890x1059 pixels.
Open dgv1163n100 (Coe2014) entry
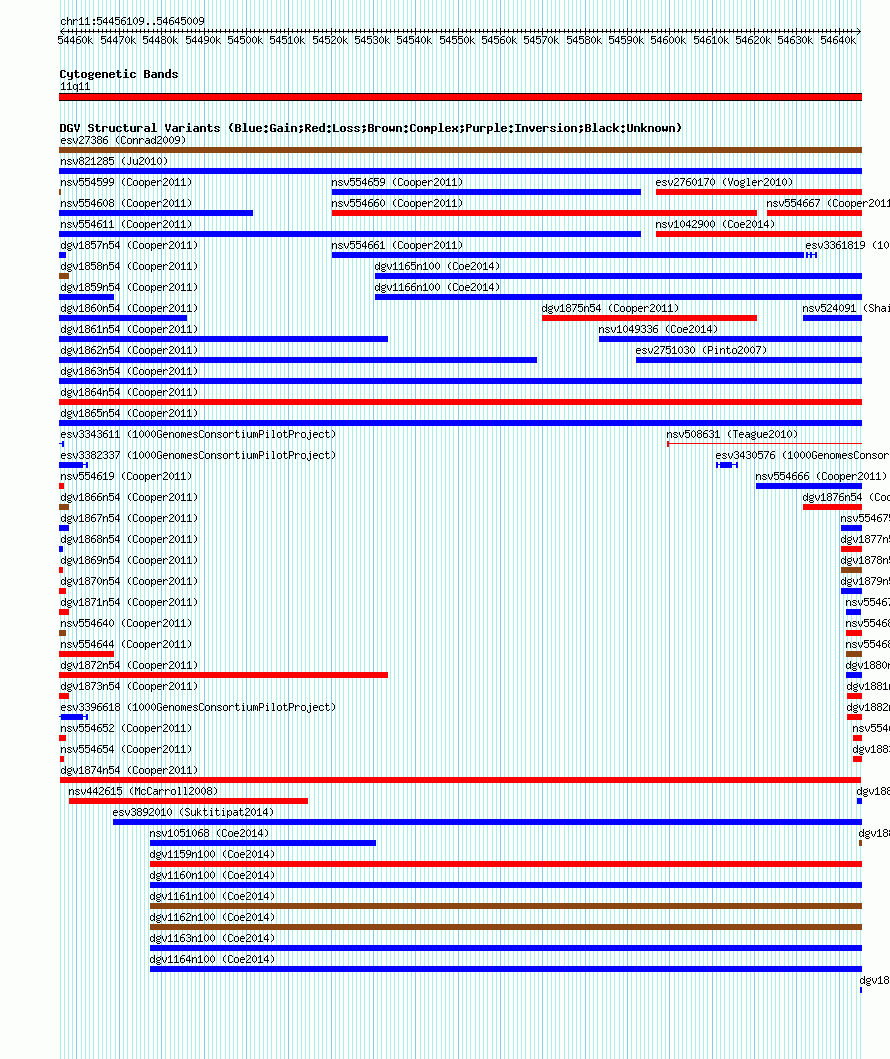tap(212, 937)
